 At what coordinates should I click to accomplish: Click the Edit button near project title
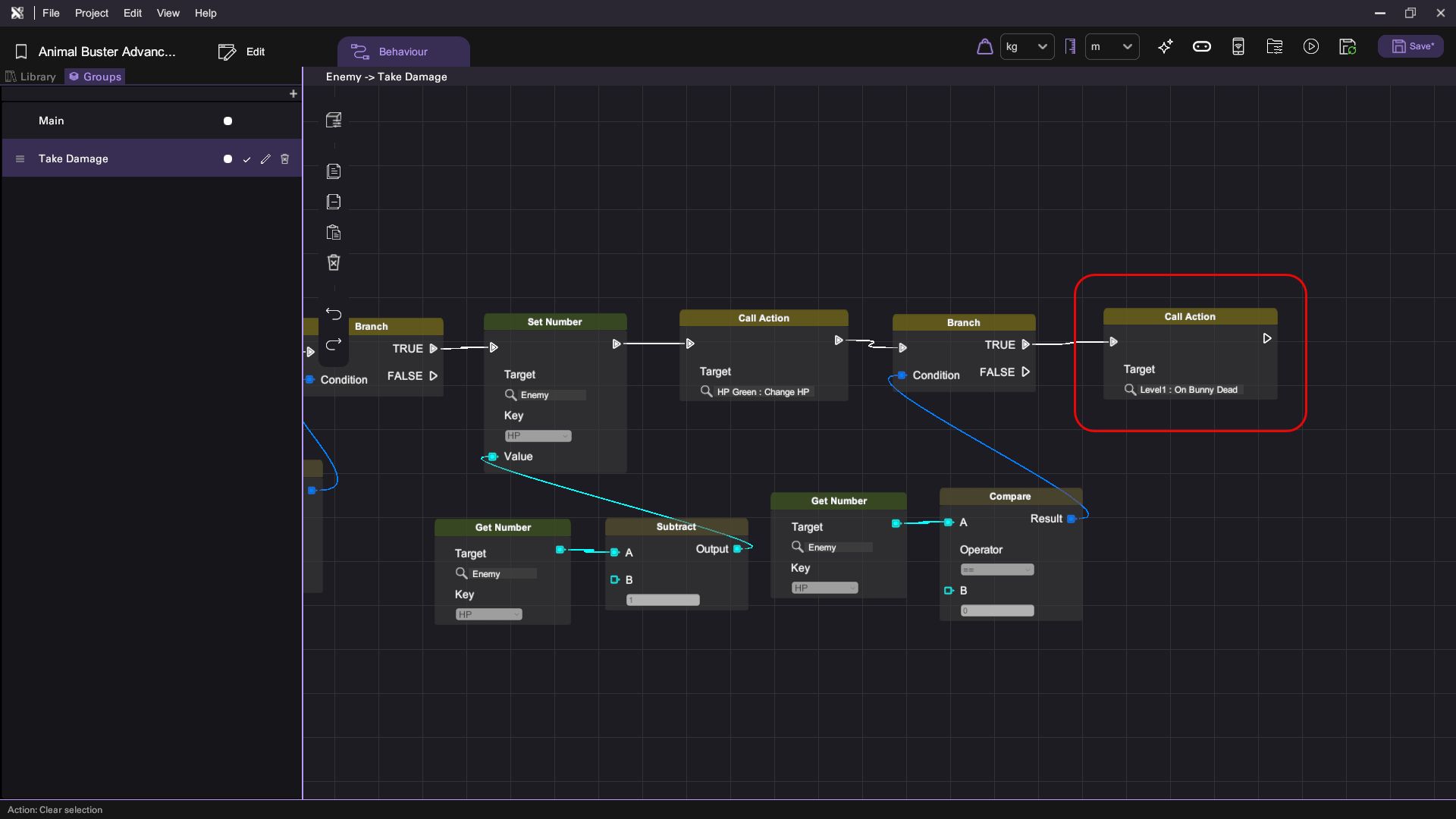pos(242,52)
